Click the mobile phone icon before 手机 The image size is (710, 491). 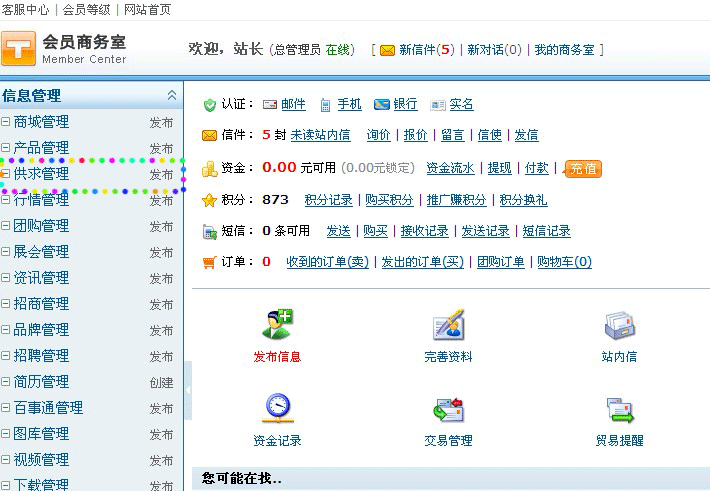click(325, 105)
